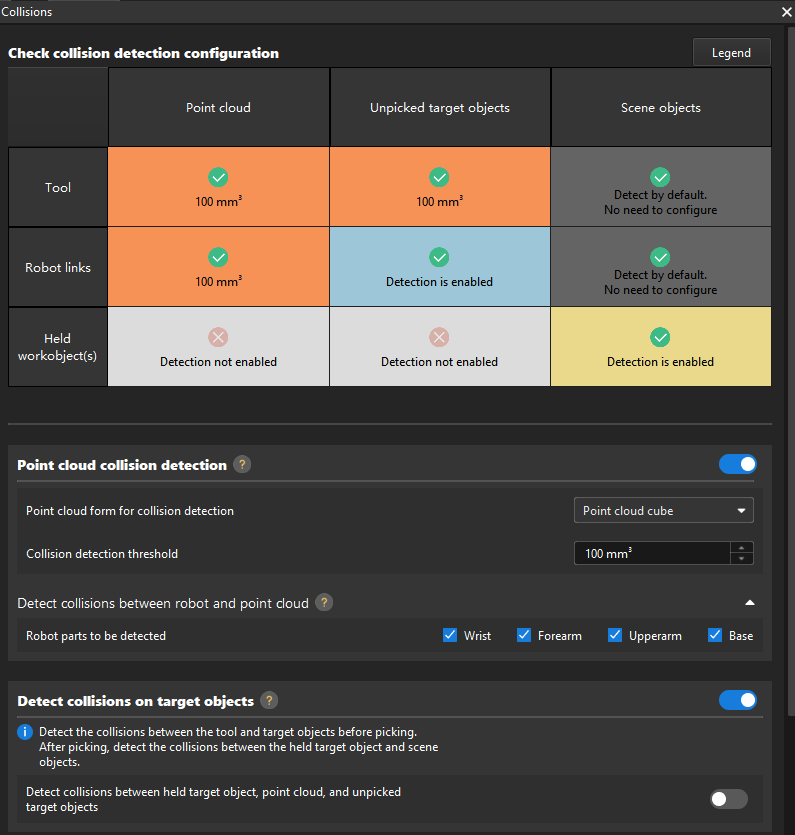795x835 pixels.
Task: Disable Point cloud collision detection switch
Action: (x=738, y=464)
